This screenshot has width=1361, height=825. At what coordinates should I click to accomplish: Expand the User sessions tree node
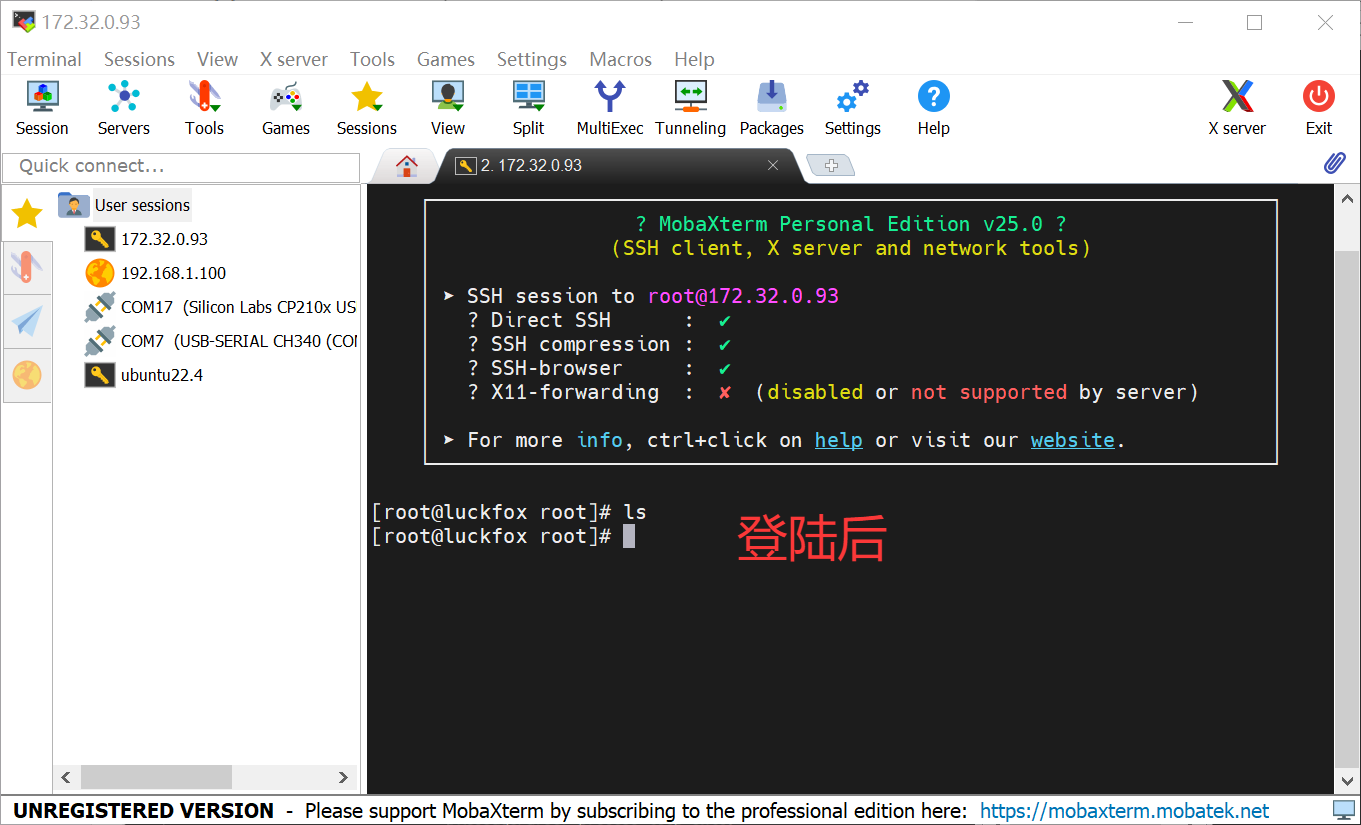pyautogui.click(x=142, y=205)
